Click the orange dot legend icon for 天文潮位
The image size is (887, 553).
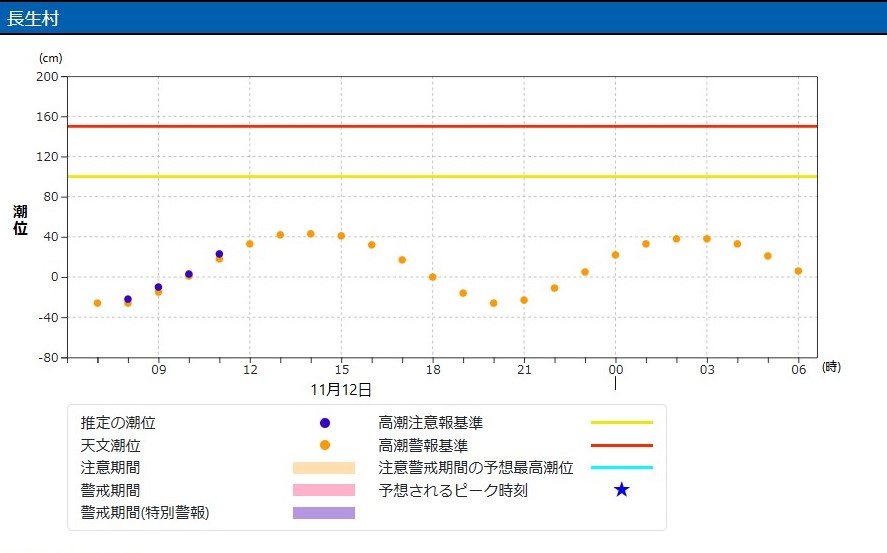point(325,446)
